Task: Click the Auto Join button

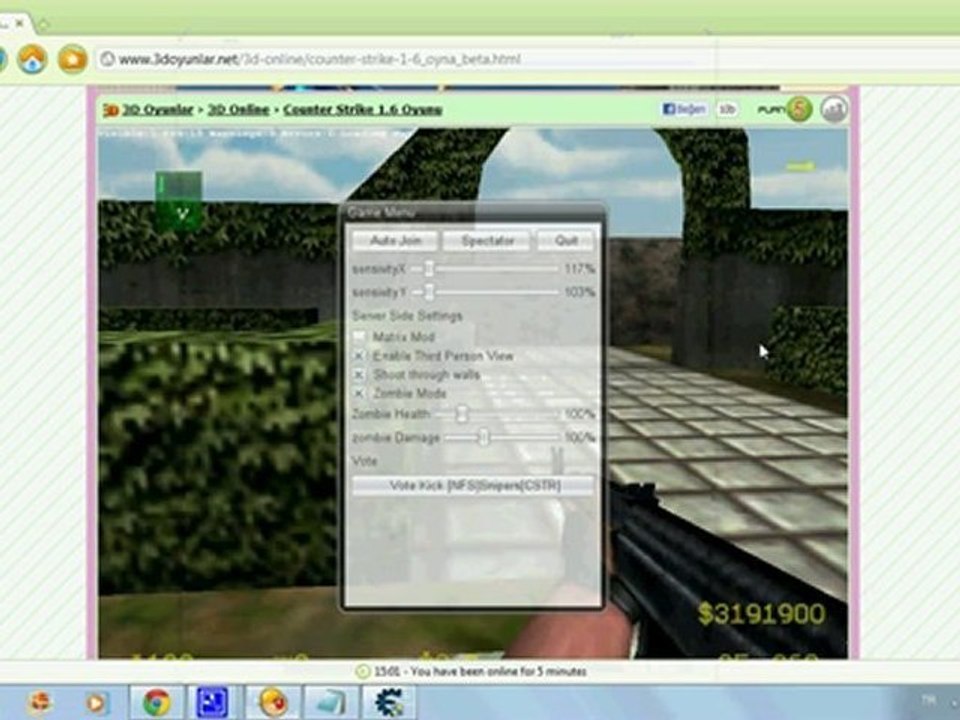Action: coord(395,241)
